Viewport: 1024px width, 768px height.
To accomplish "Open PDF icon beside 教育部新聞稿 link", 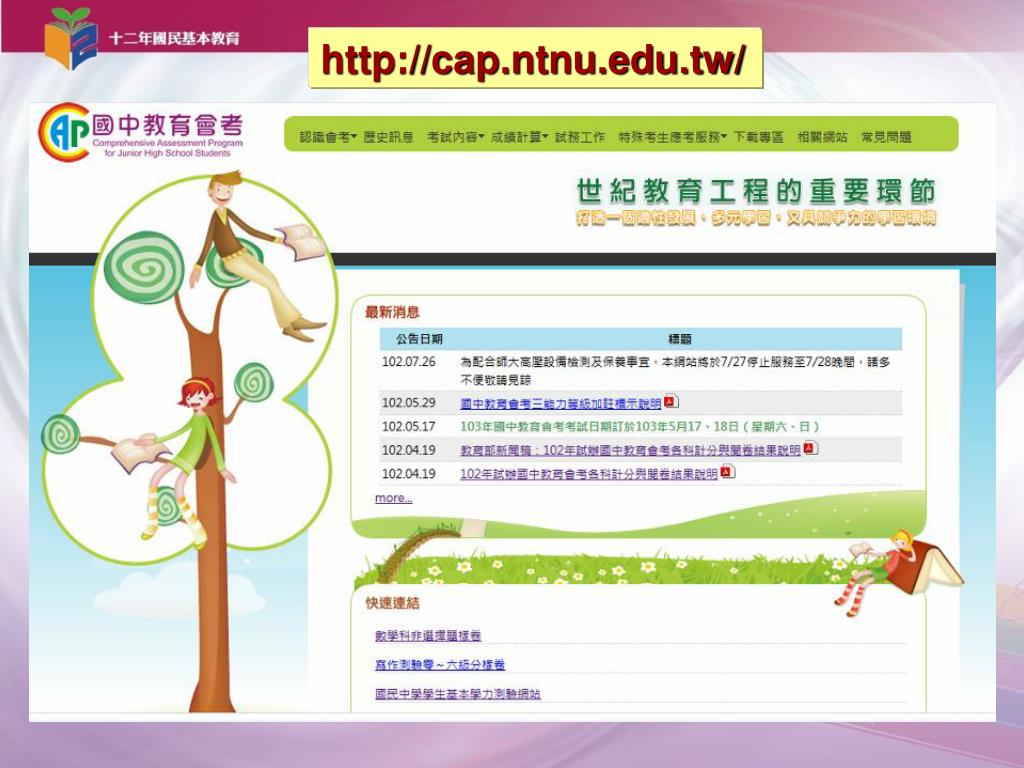I will pyautogui.click(x=810, y=449).
